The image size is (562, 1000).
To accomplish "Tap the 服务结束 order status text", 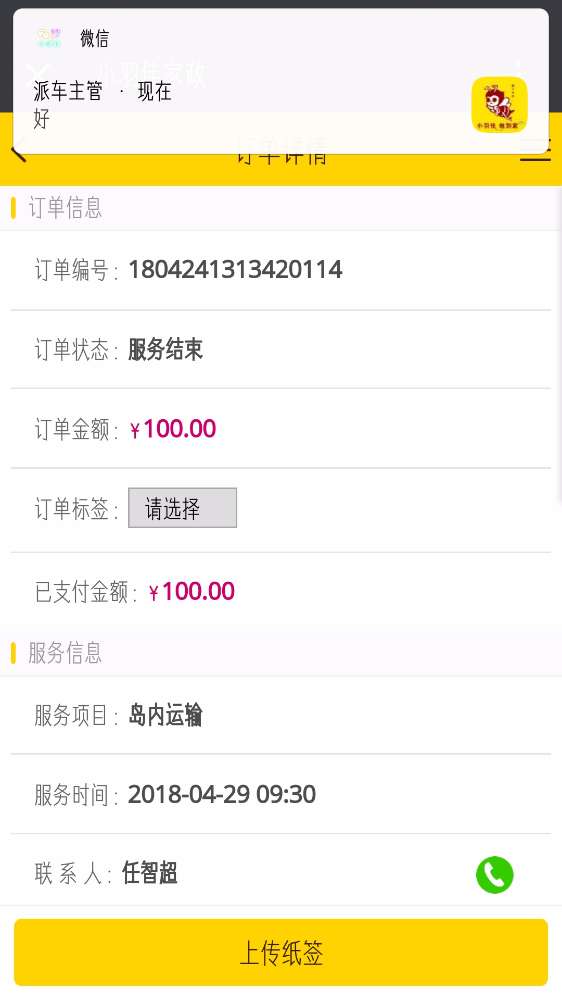I will (x=166, y=349).
